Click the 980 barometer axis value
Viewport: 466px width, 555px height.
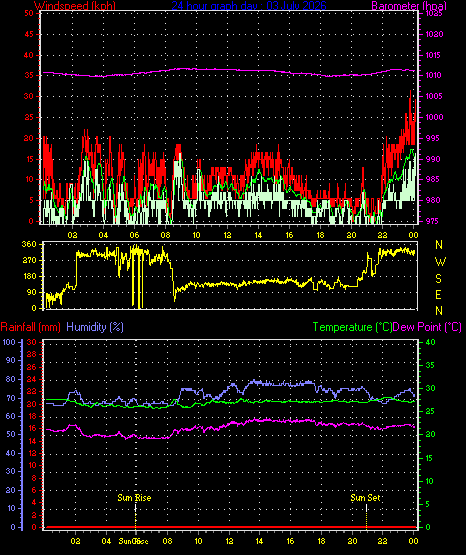point(434,200)
